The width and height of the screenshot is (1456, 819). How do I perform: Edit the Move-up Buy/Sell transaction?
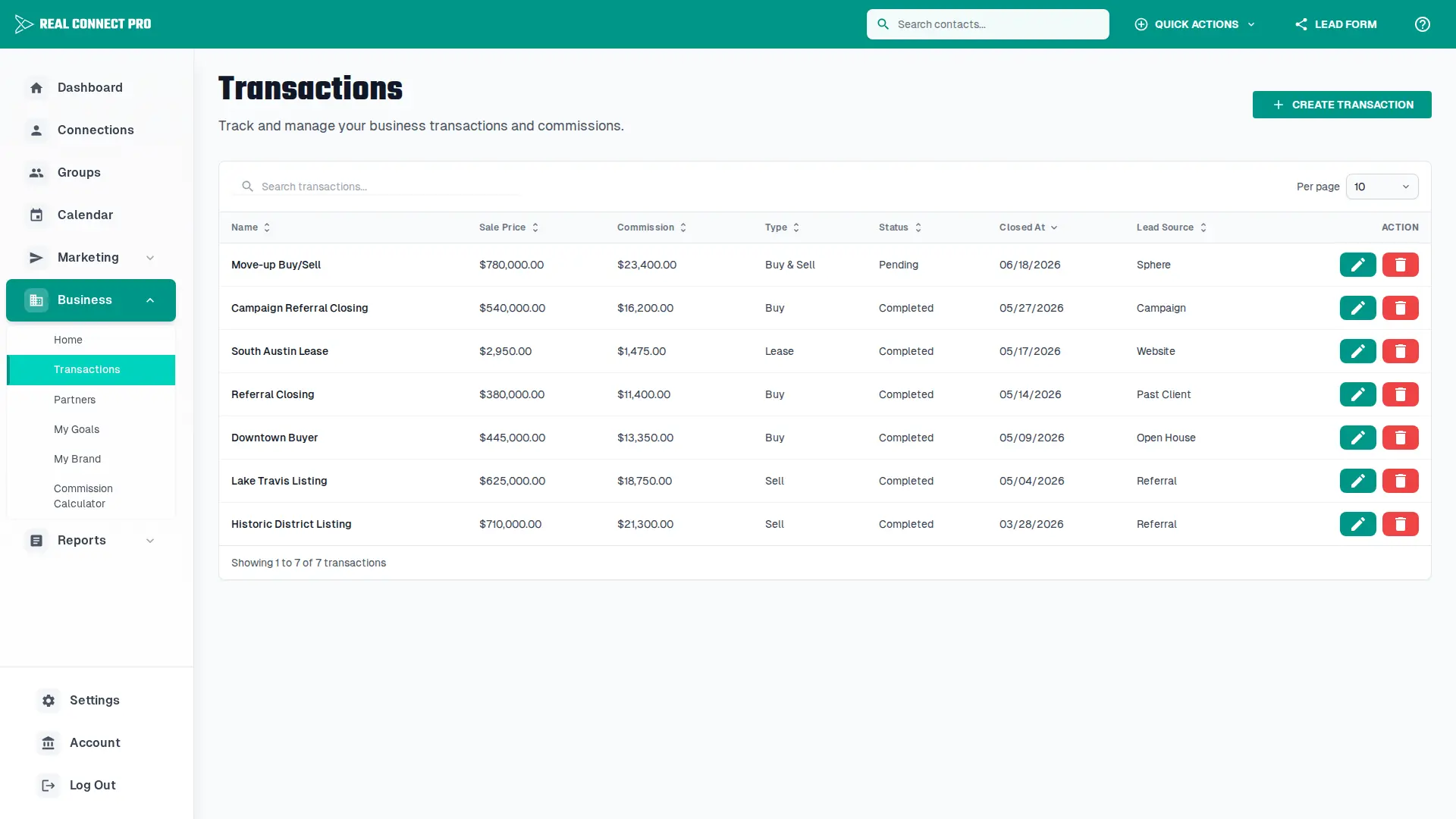[x=1357, y=265]
